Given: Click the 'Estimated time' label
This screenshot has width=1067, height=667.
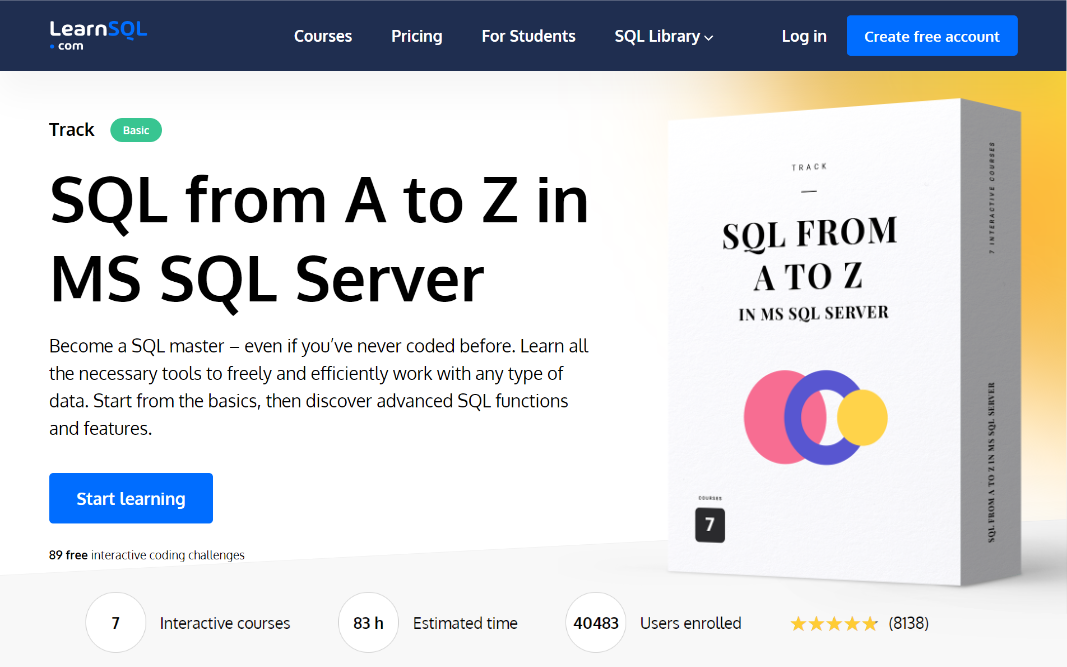Looking at the screenshot, I should click(465, 623).
